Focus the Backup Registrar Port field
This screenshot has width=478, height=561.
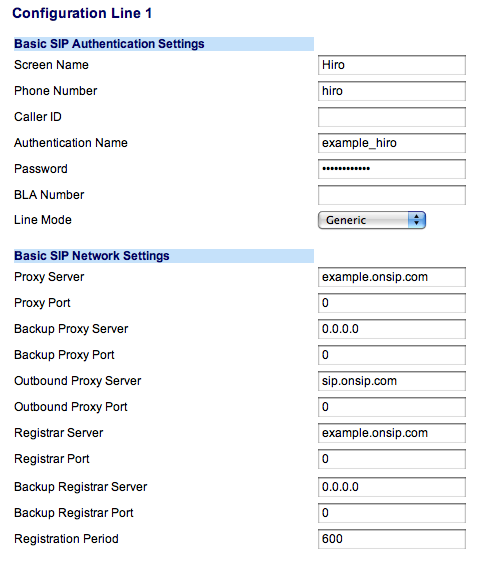pos(392,513)
